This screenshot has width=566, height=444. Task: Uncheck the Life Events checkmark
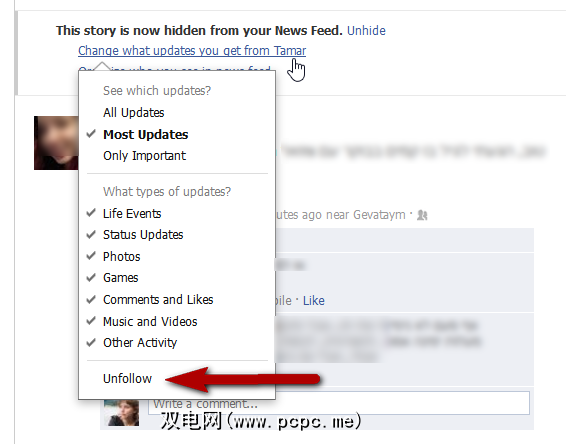pos(91,213)
